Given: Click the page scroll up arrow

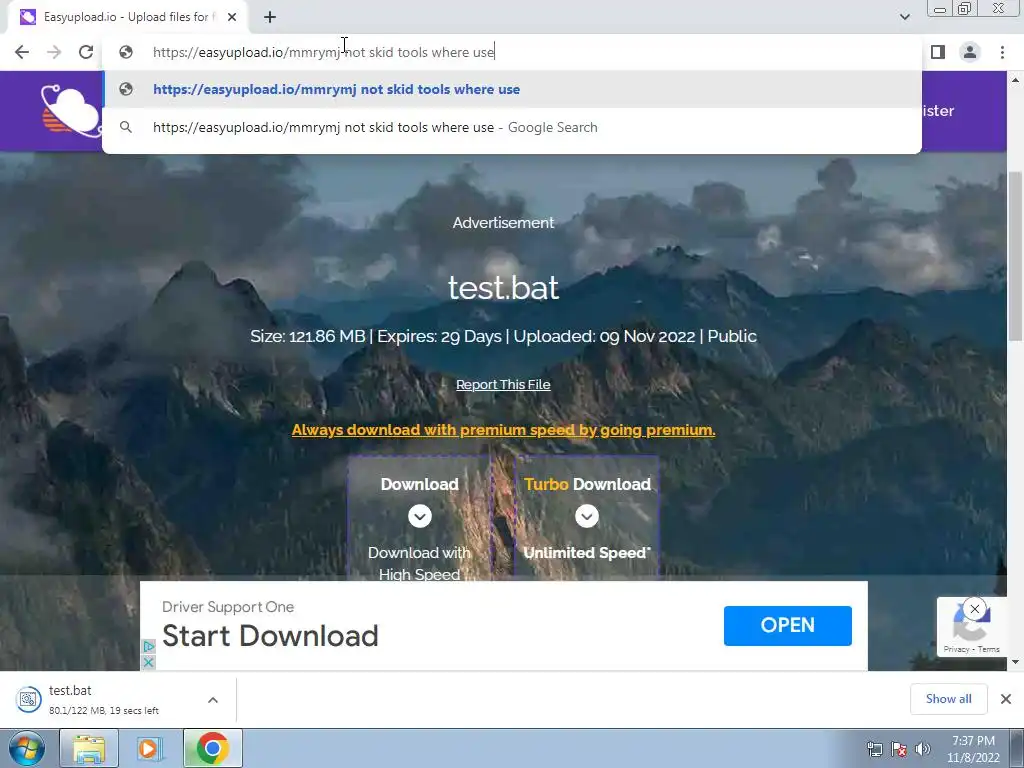Looking at the screenshot, I should [1015, 80].
